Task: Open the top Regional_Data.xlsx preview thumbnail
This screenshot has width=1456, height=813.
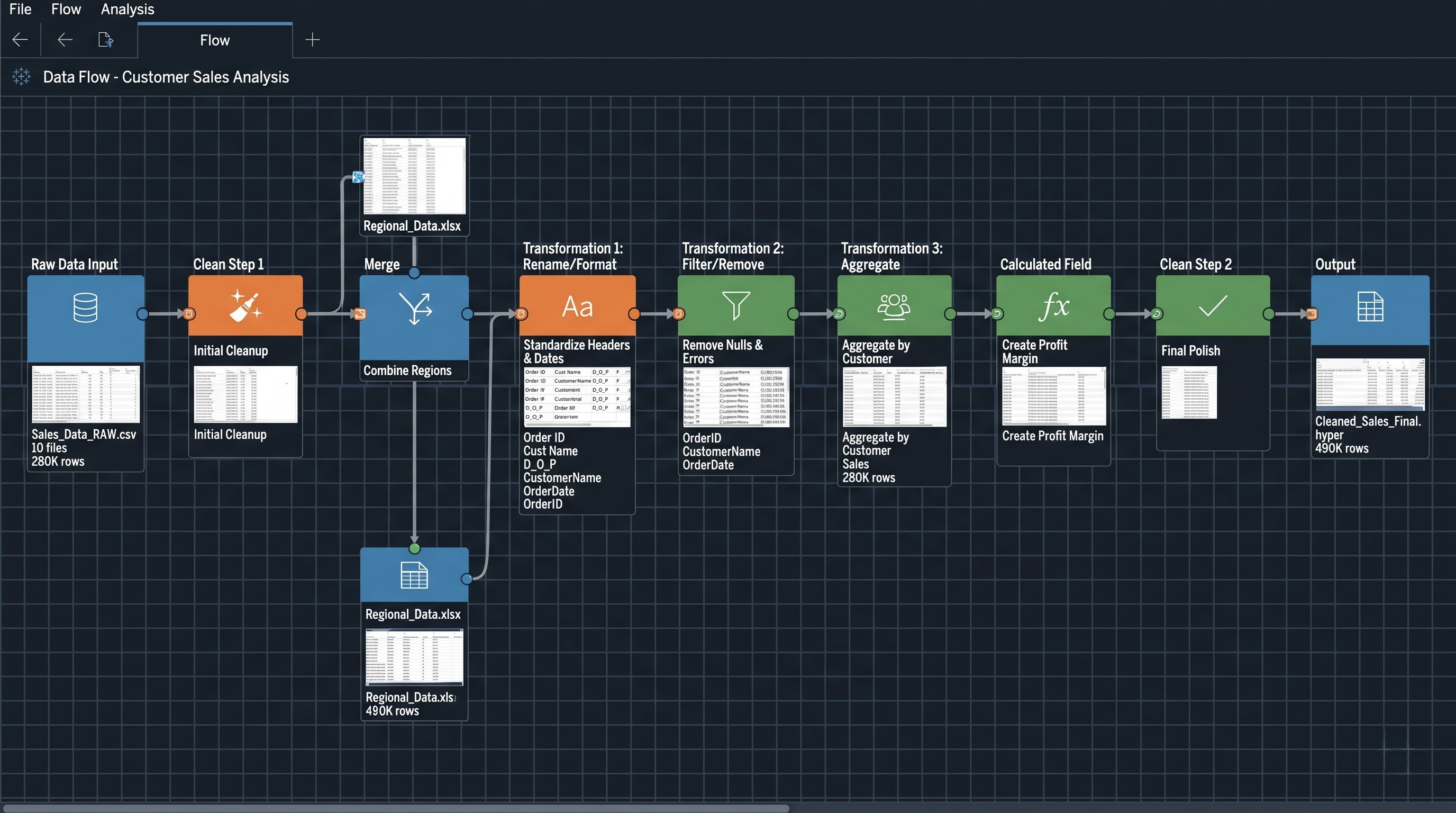Action: point(414,176)
